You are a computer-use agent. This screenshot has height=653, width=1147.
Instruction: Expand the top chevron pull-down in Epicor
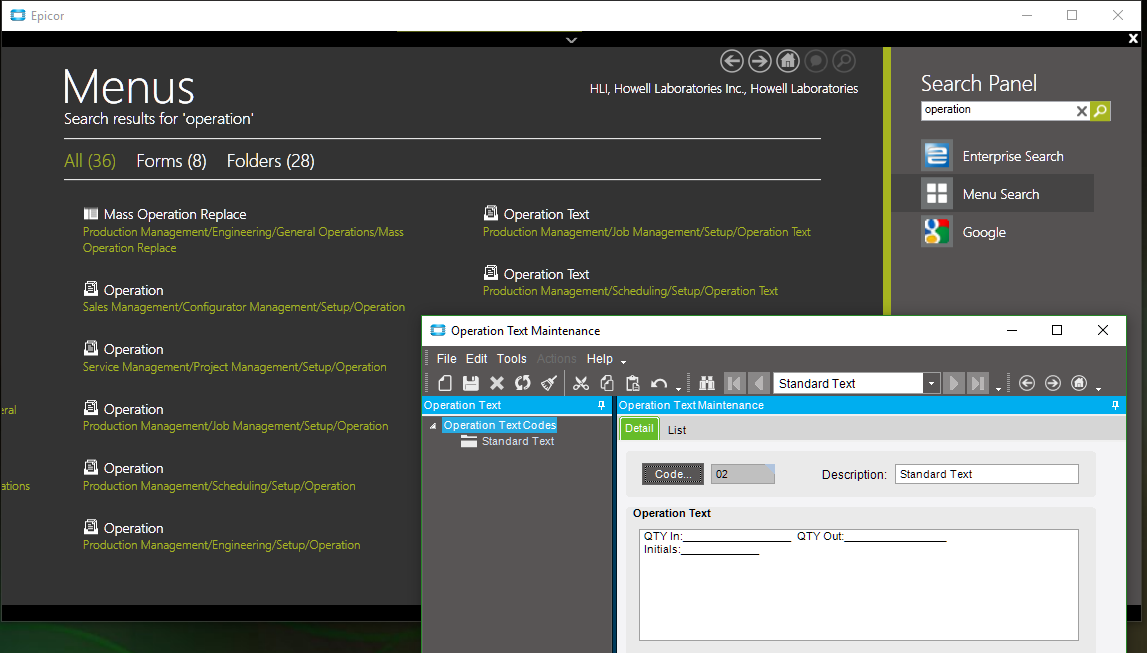[571, 40]
